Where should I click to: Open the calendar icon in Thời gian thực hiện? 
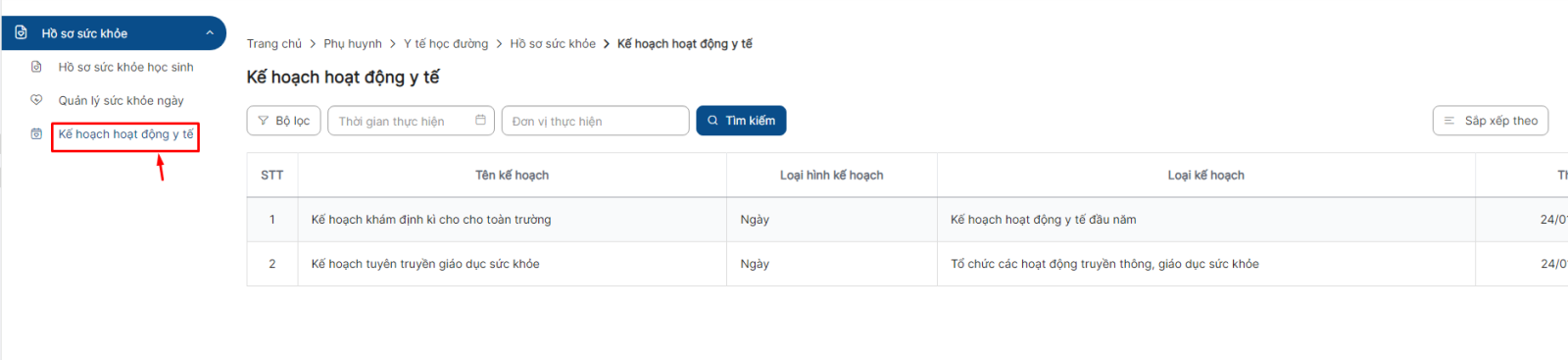click(x=480, y=120)
